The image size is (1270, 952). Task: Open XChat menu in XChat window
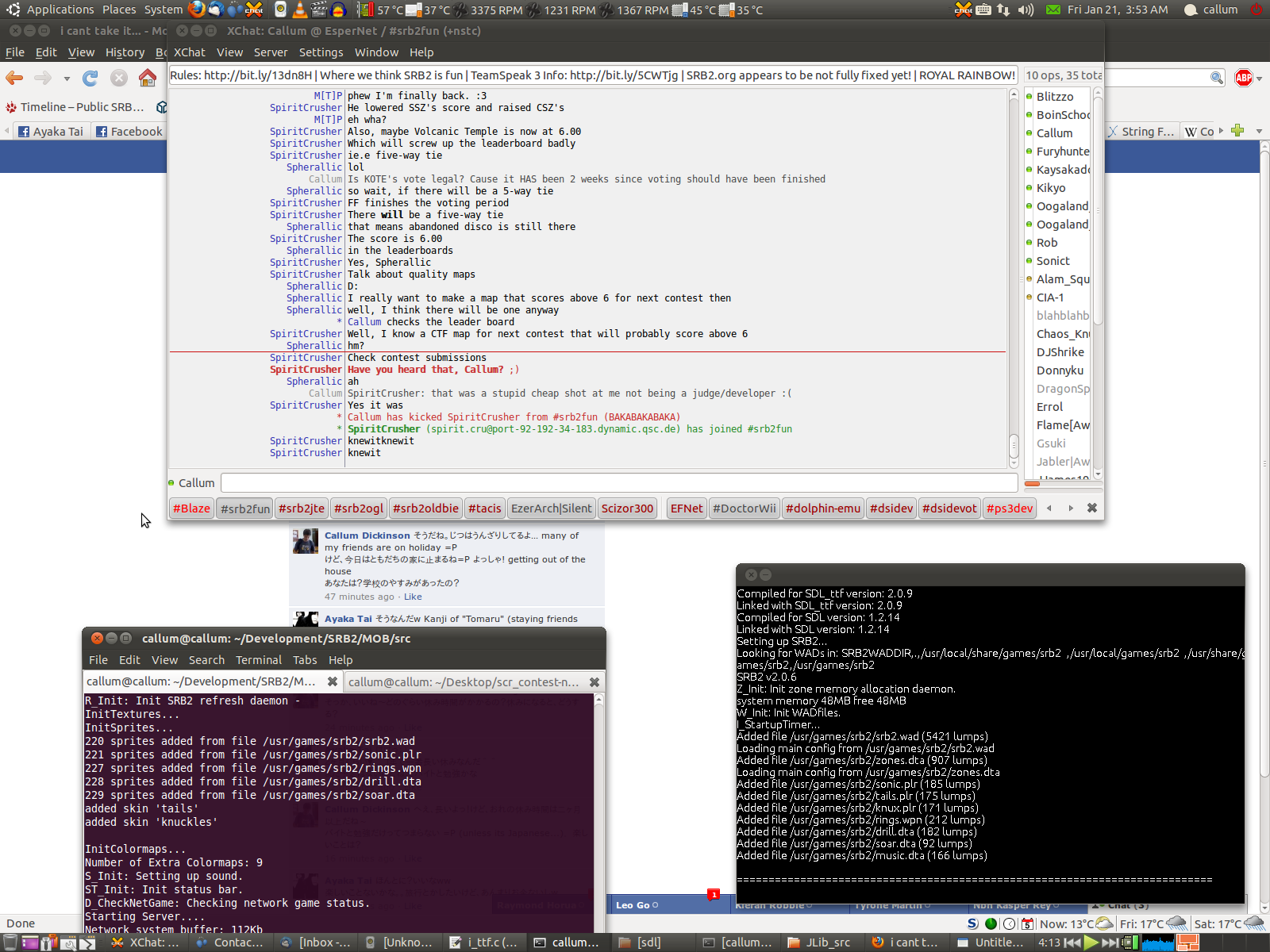[x=190, y=52]
